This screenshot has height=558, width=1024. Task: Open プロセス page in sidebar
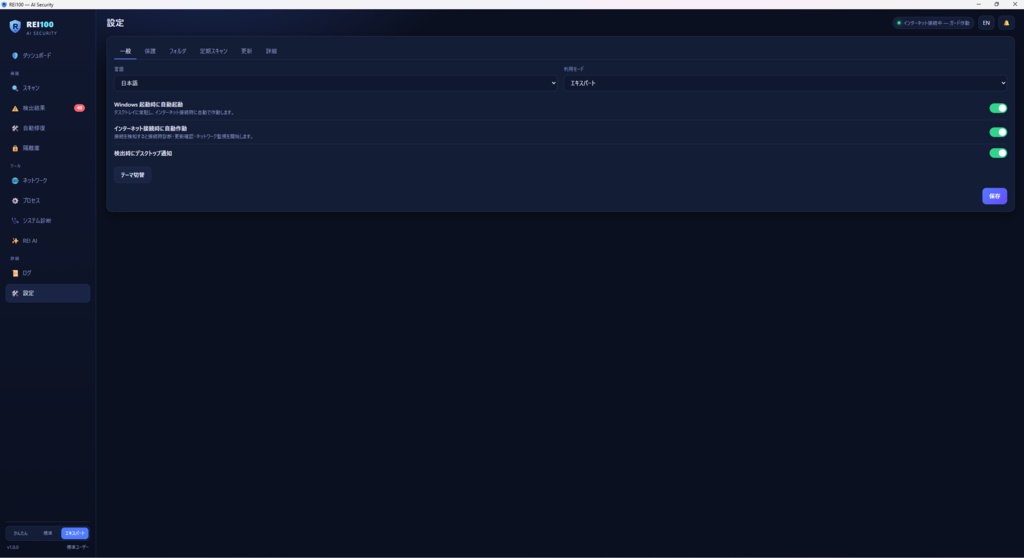click(x=48, y=201)
